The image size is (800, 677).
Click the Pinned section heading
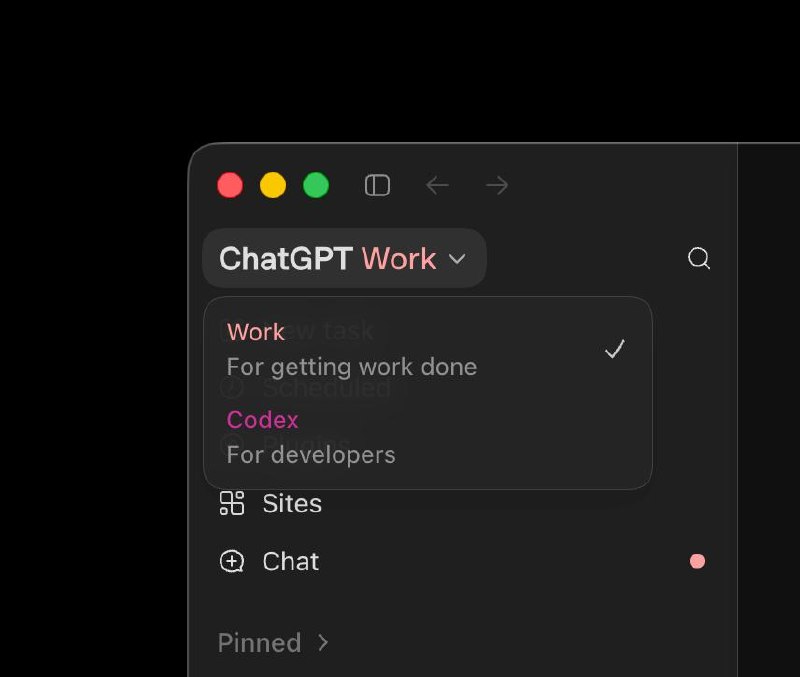259,642
